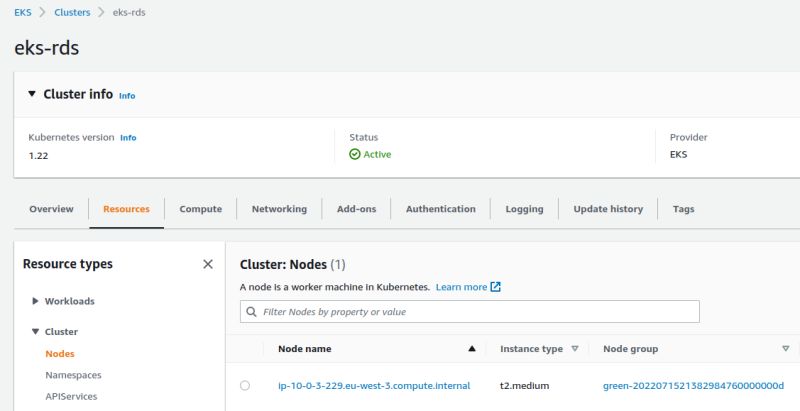Collapse the Cluster info section

(32, 94)
